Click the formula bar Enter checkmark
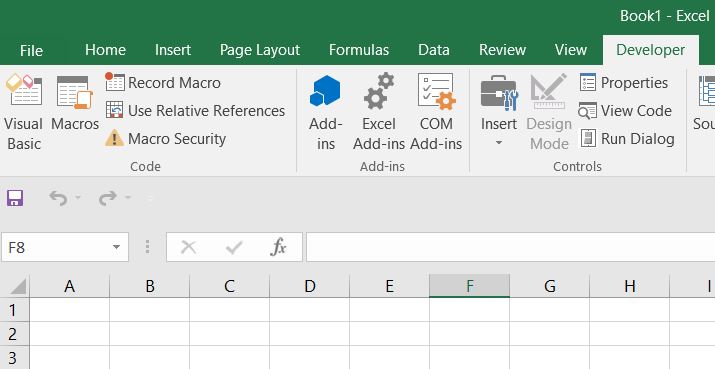The image size is (715, 369). 233,247
